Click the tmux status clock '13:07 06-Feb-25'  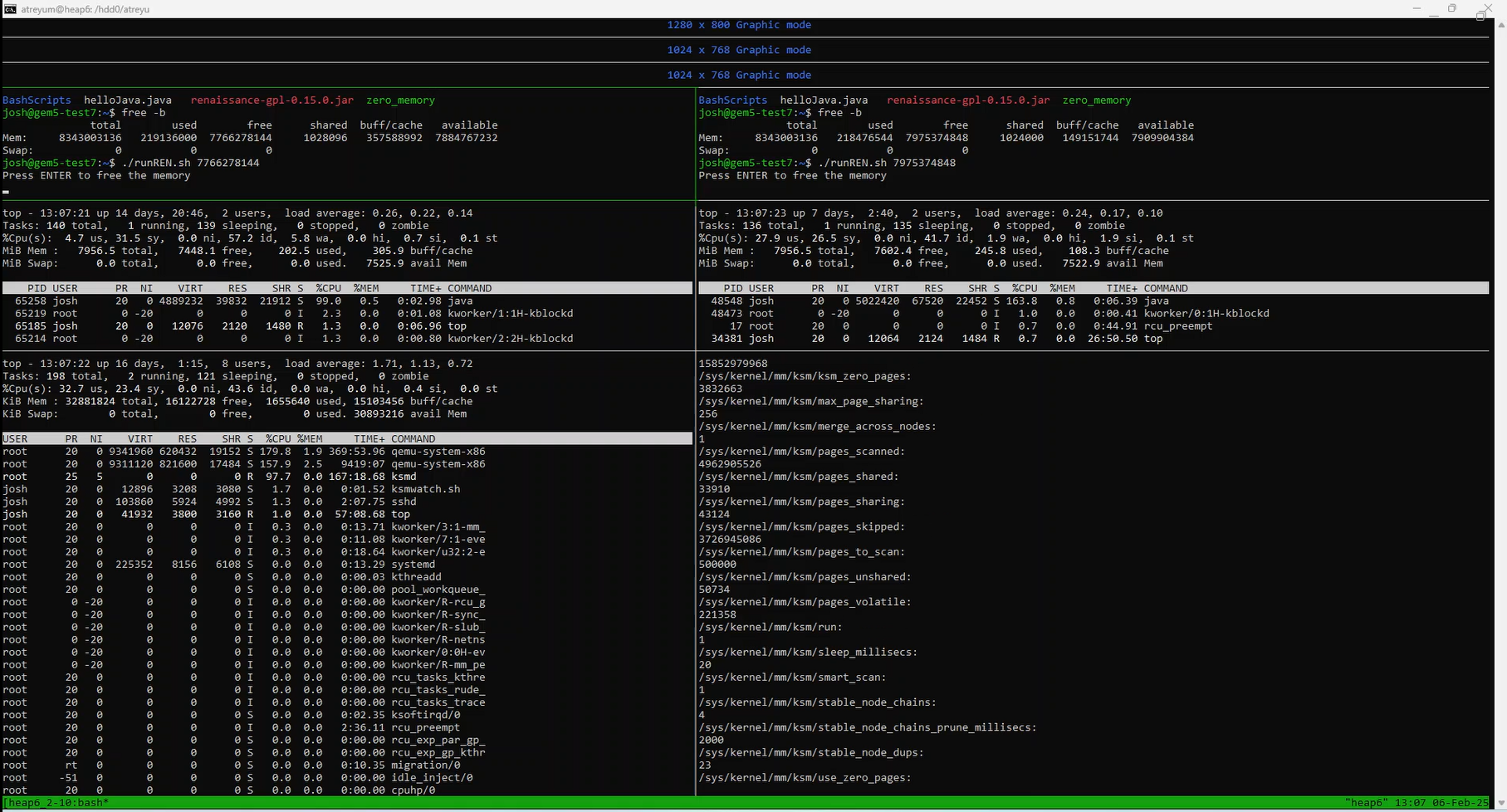tap(1442, 803)
